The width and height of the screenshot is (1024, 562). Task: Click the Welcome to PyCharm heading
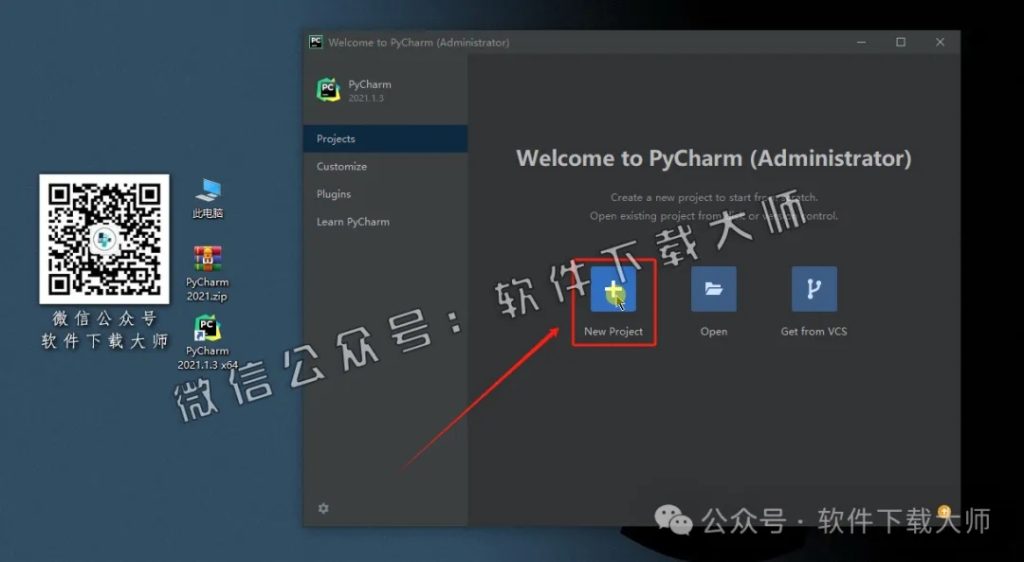pos(713,158)
